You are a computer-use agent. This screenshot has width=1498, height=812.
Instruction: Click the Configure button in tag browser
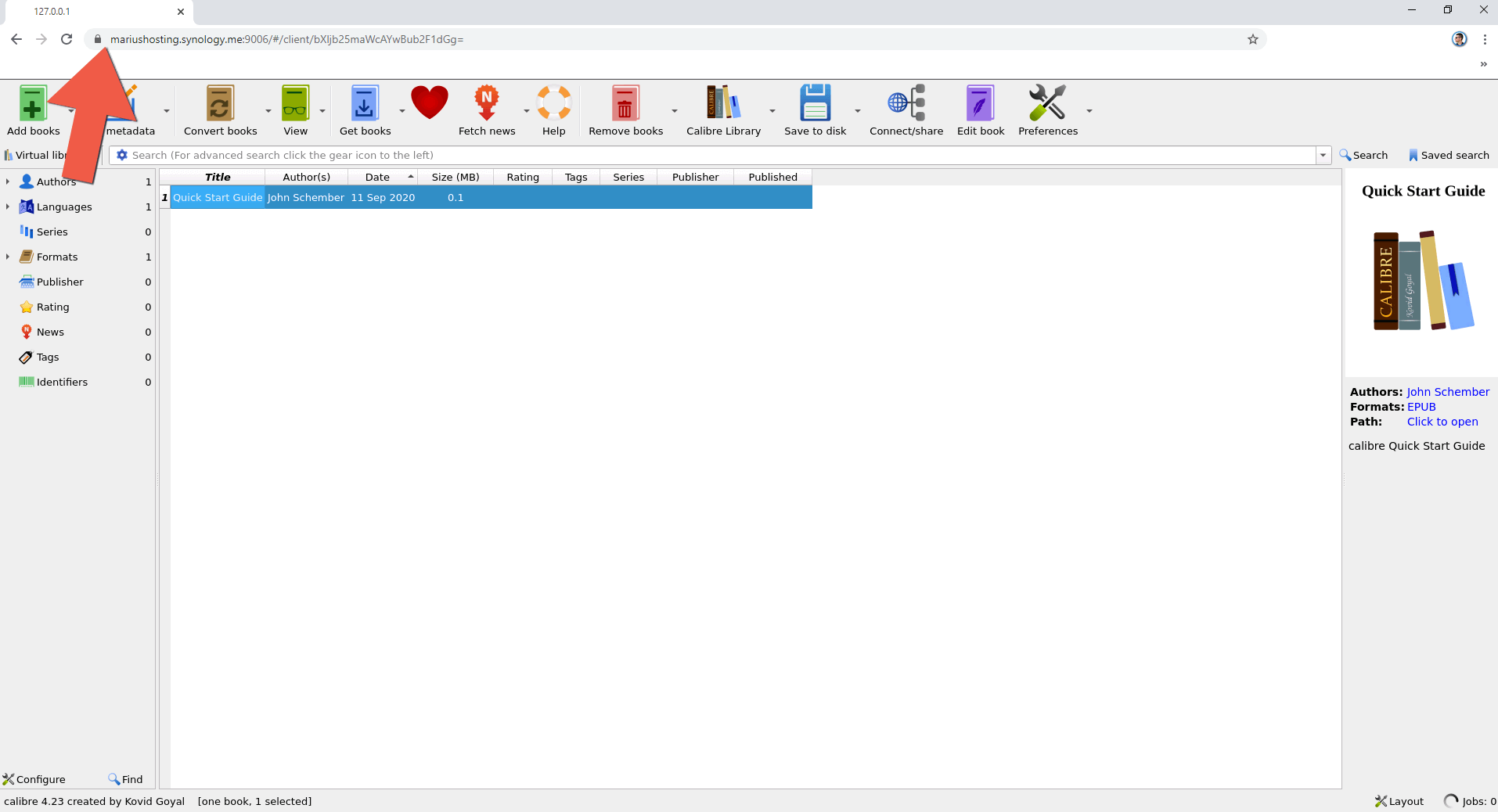coord(34,779)
